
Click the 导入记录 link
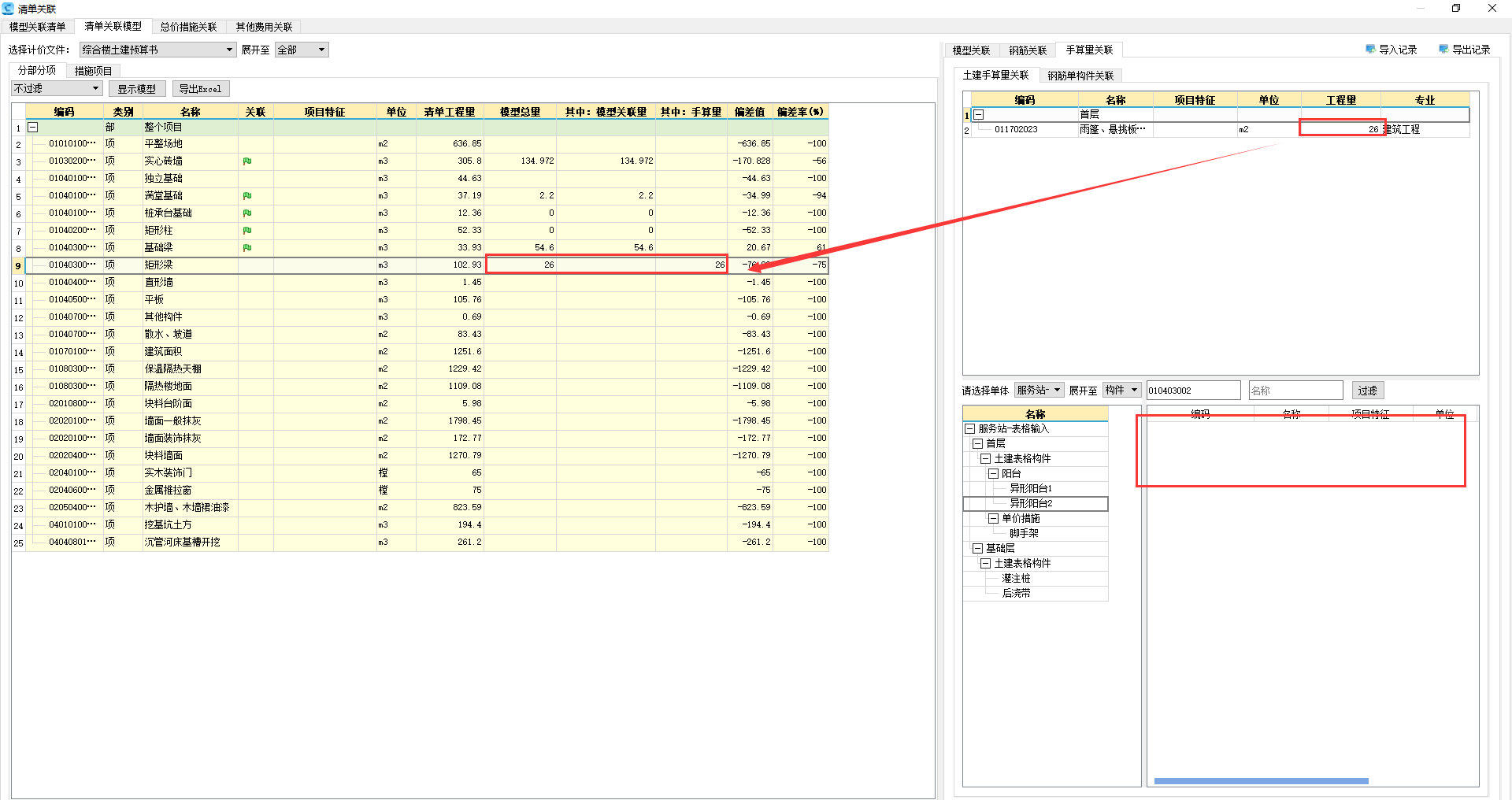point(1398,50)
